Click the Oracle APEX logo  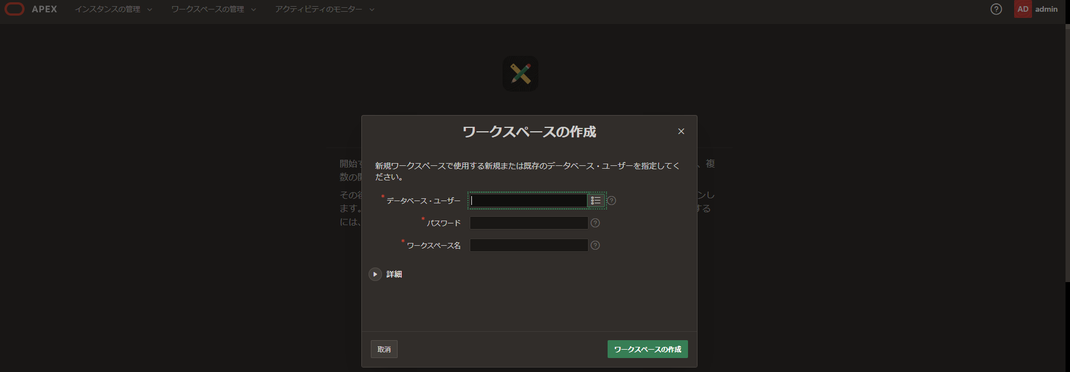point(31,9)
